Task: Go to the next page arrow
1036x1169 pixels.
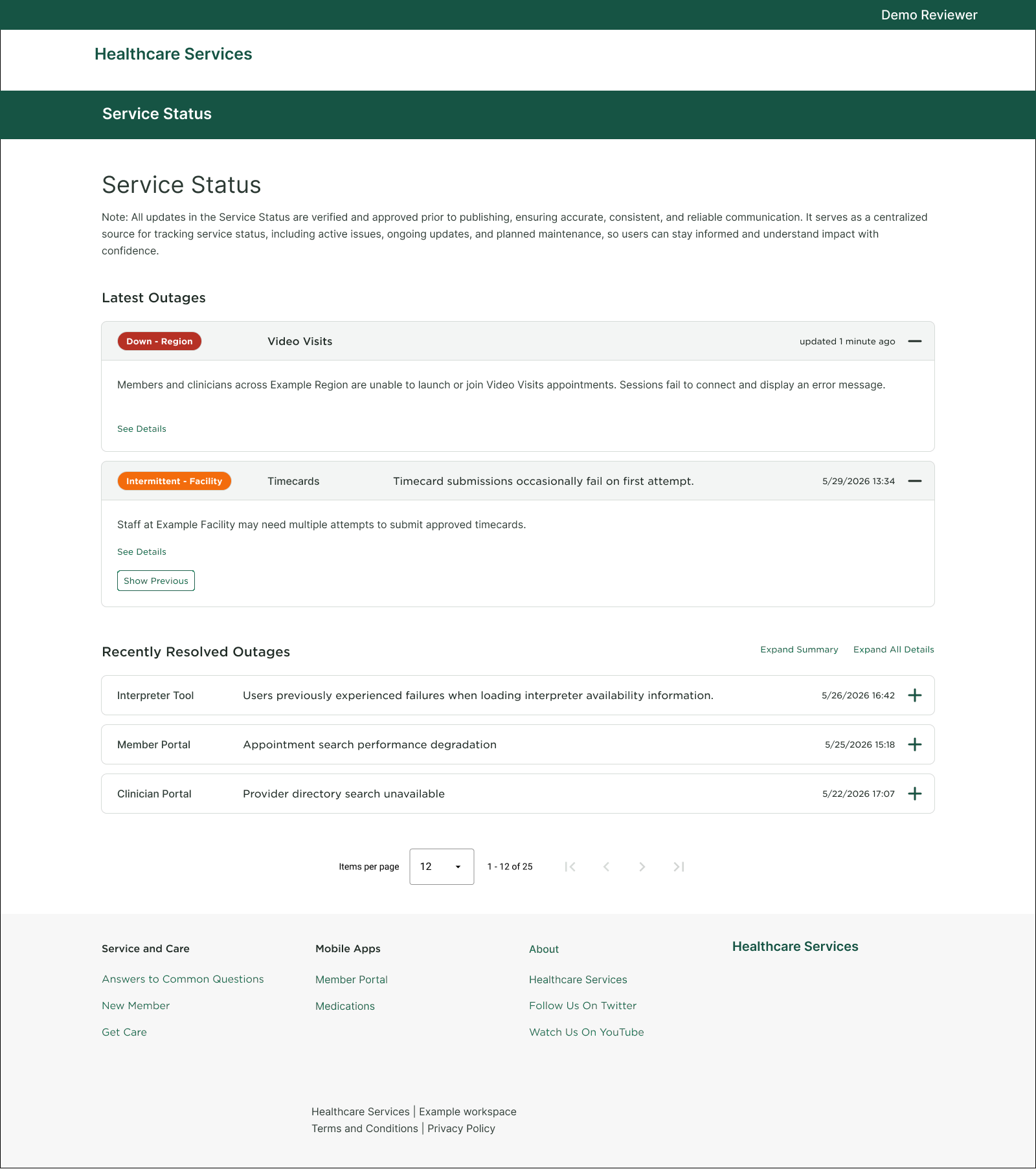Action: click(x=642, y=867)
